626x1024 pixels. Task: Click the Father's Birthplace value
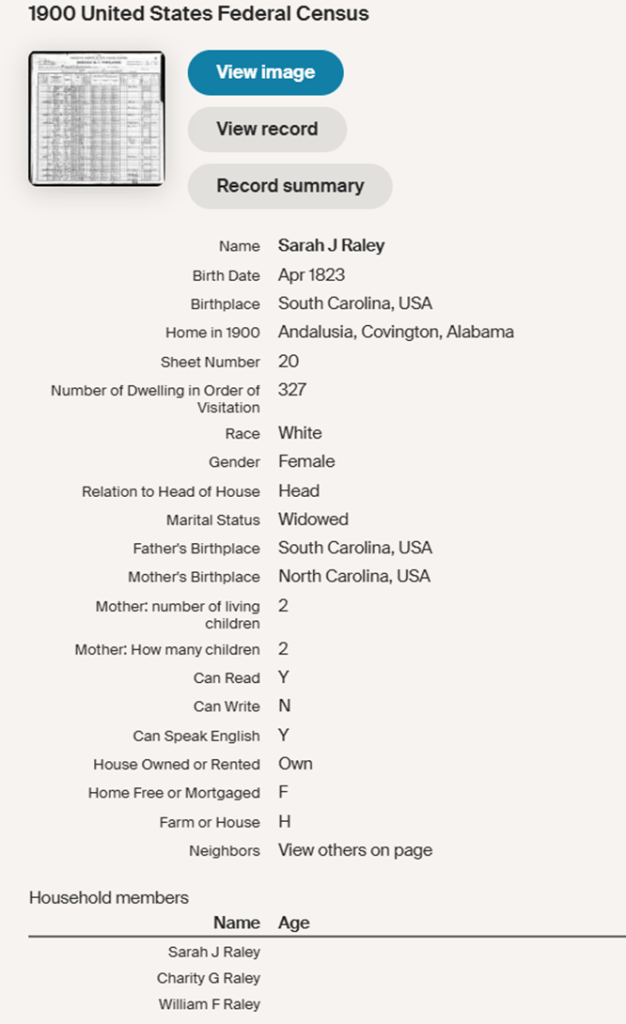pos(355,548)
